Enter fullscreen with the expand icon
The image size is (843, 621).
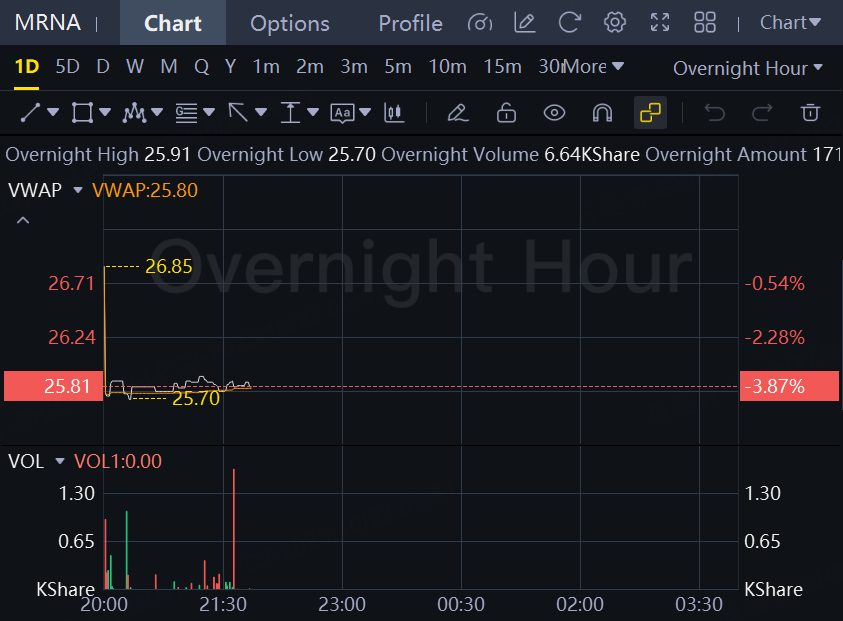coord(660,23)
